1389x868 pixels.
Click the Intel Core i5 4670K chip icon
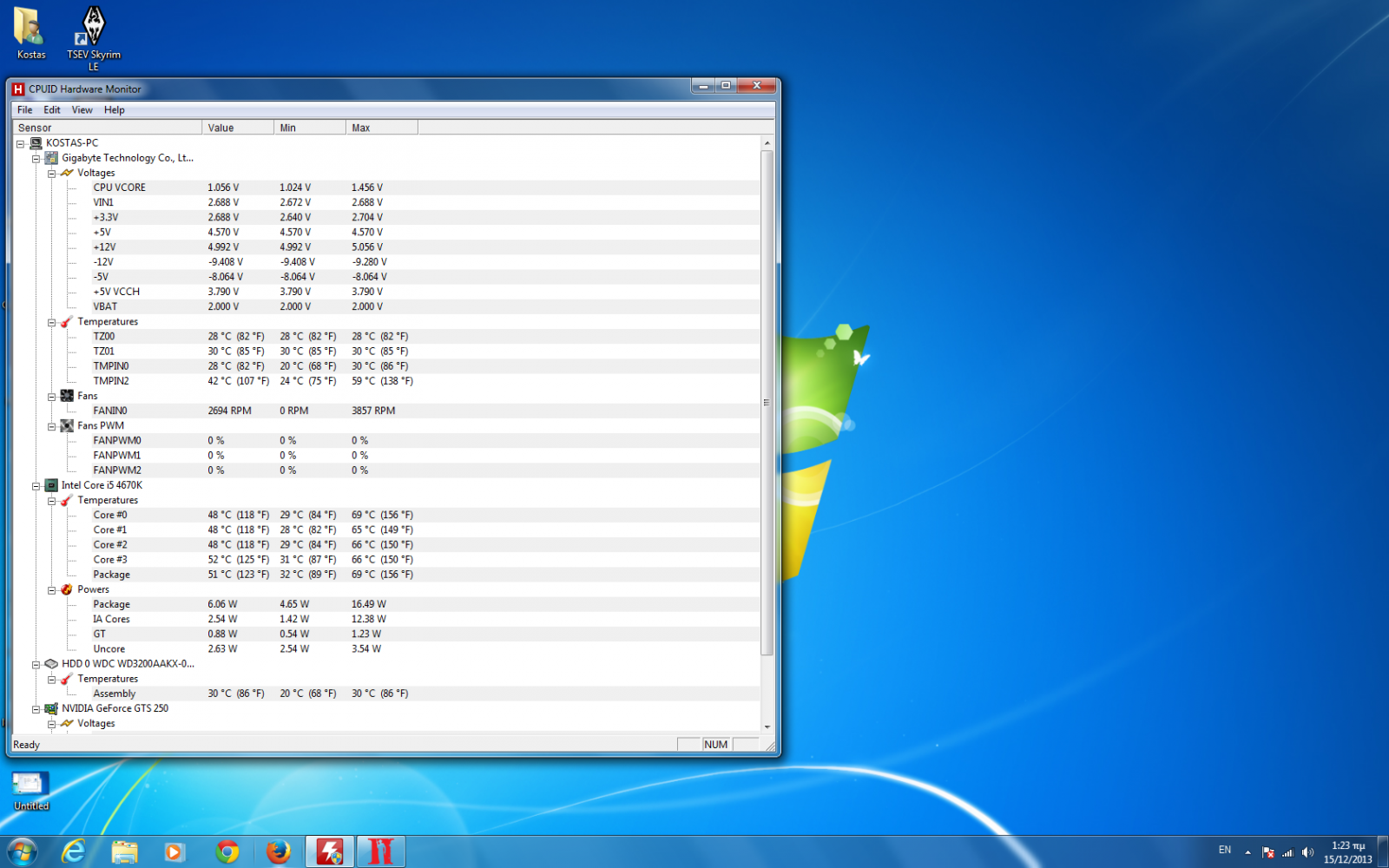point(51,485)
